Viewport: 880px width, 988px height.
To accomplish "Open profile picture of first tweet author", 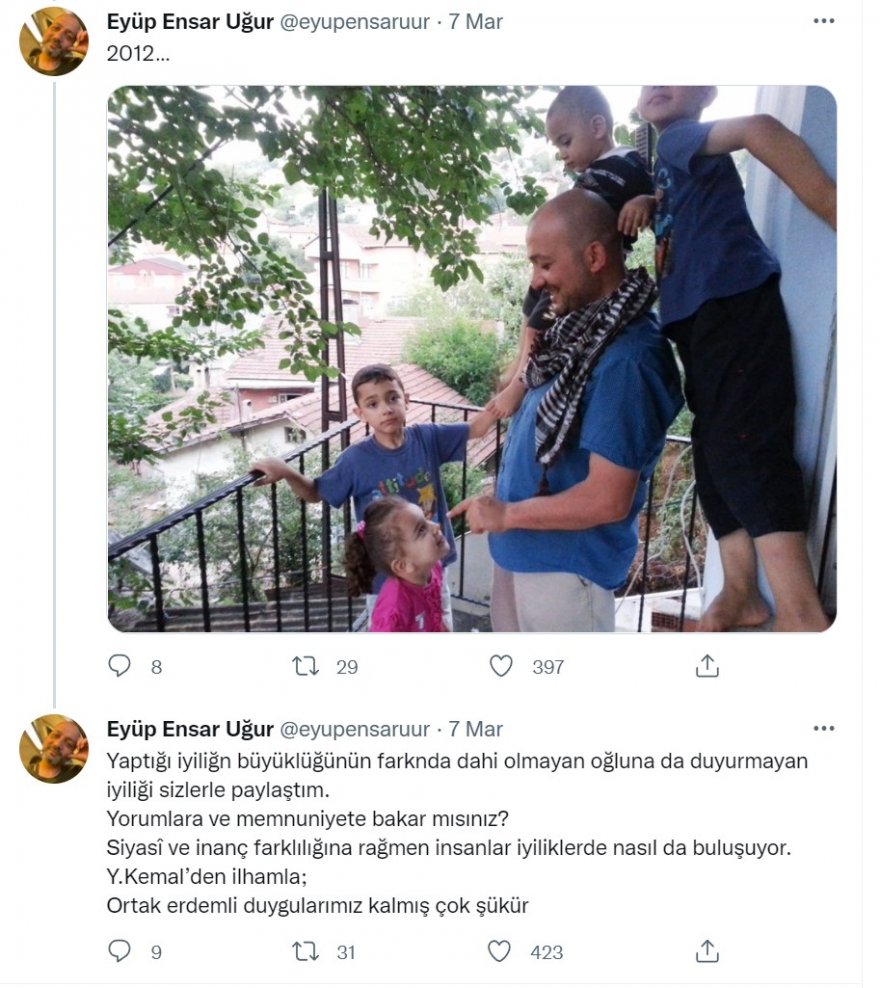I will click(x=54, y=42).
